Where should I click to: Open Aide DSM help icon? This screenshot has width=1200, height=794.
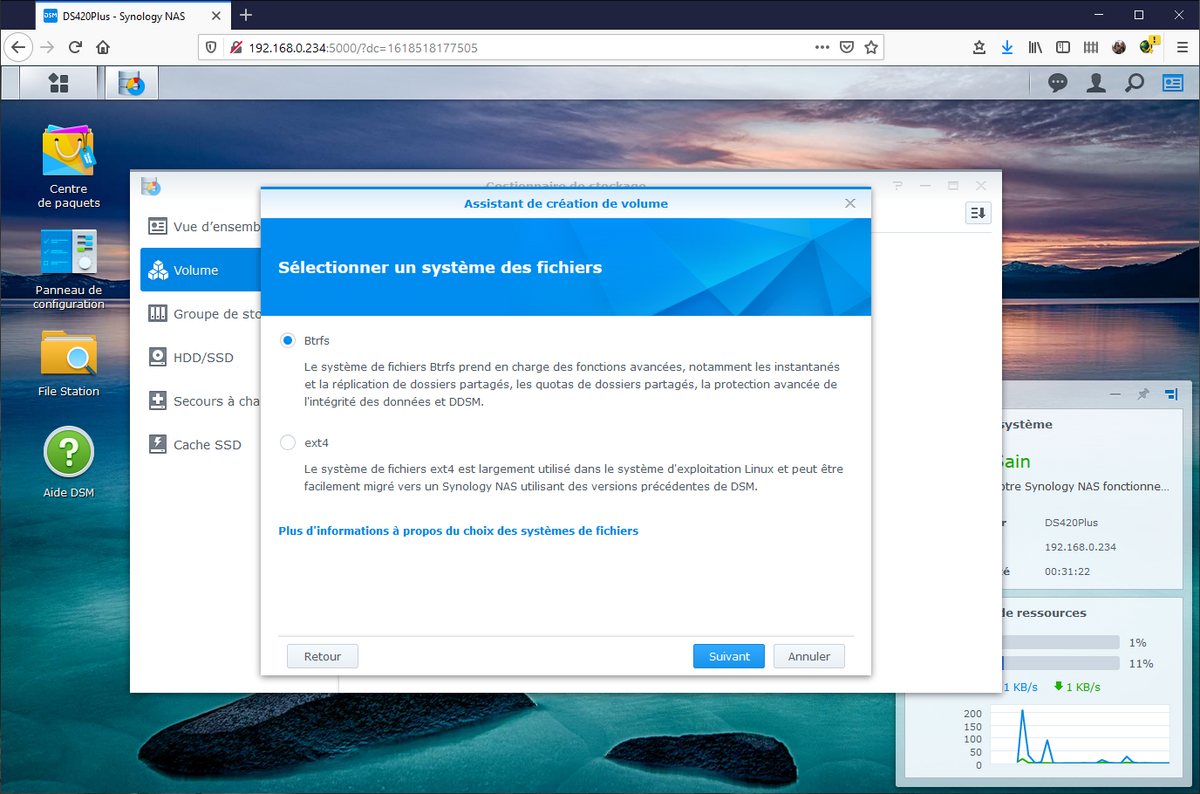tap(68, 462)
